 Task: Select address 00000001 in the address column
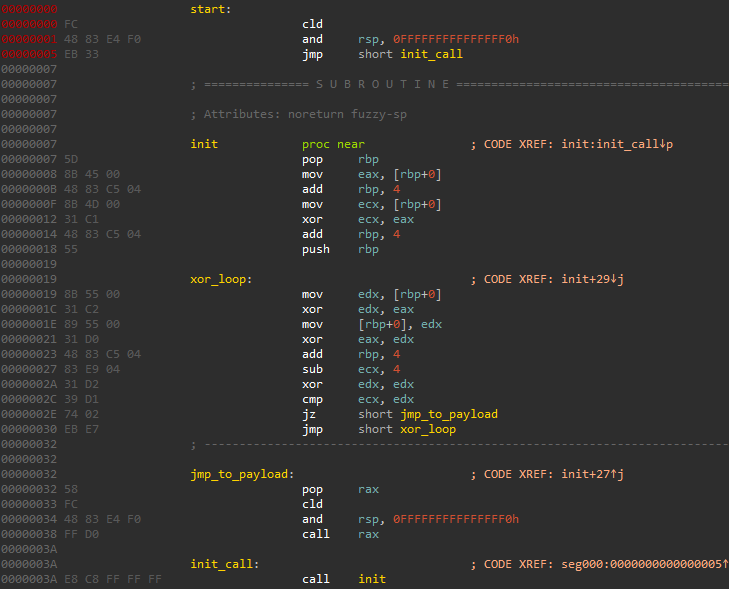pyautogui.click(x=29, y=40)
